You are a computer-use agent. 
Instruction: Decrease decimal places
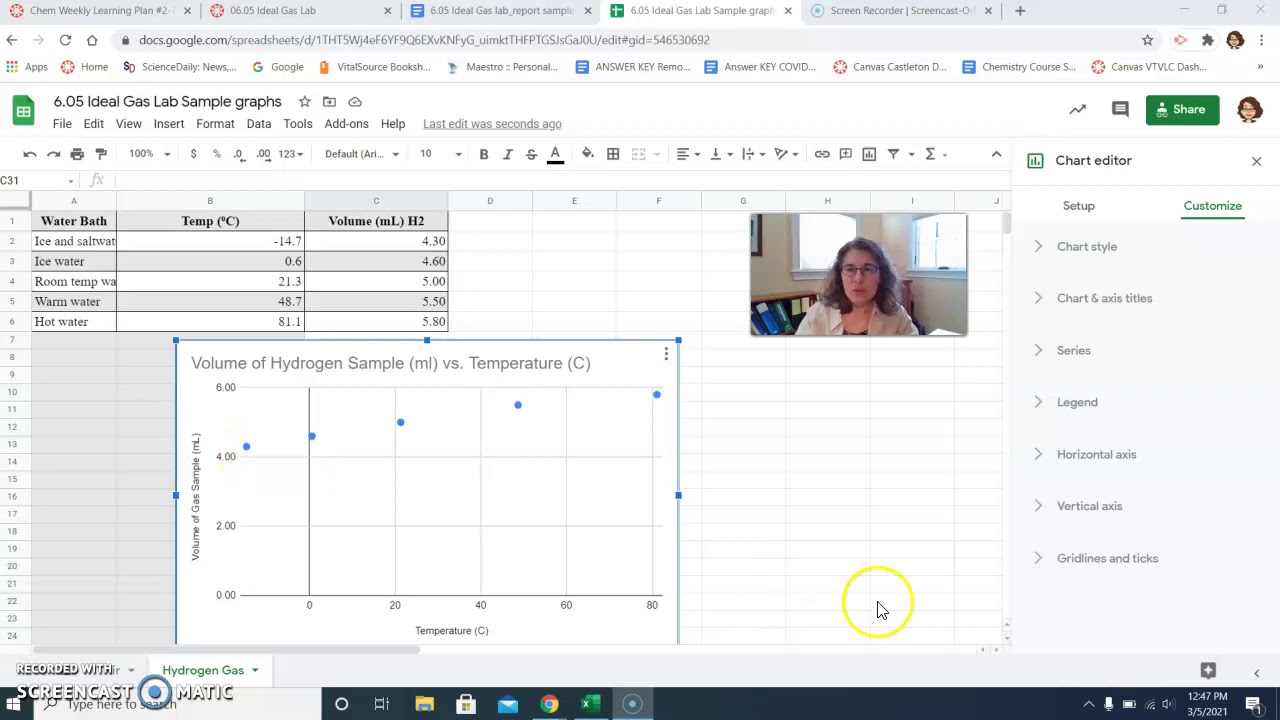pyautogui.click(x=239, y=154)
